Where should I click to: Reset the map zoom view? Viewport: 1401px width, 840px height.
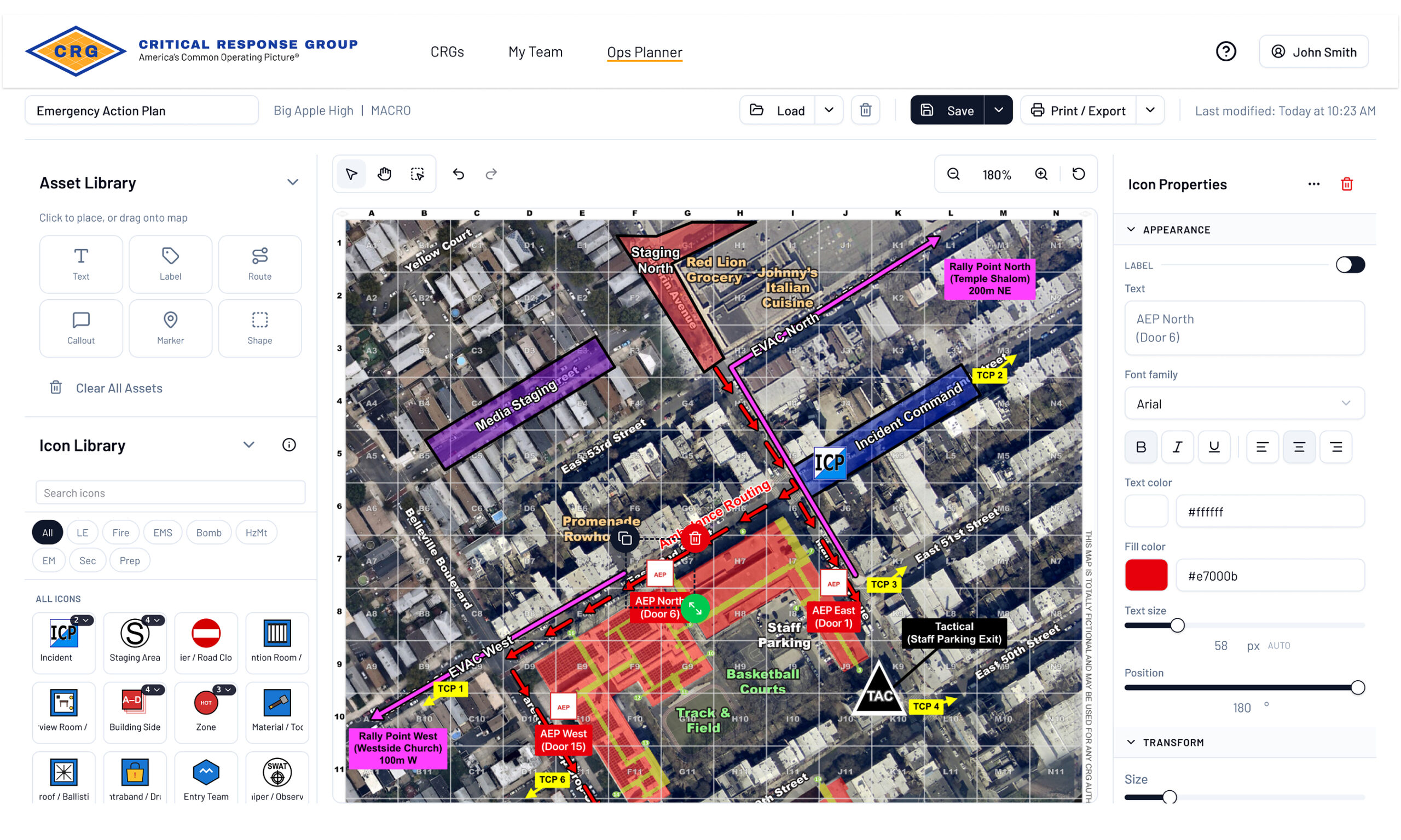1078,175
